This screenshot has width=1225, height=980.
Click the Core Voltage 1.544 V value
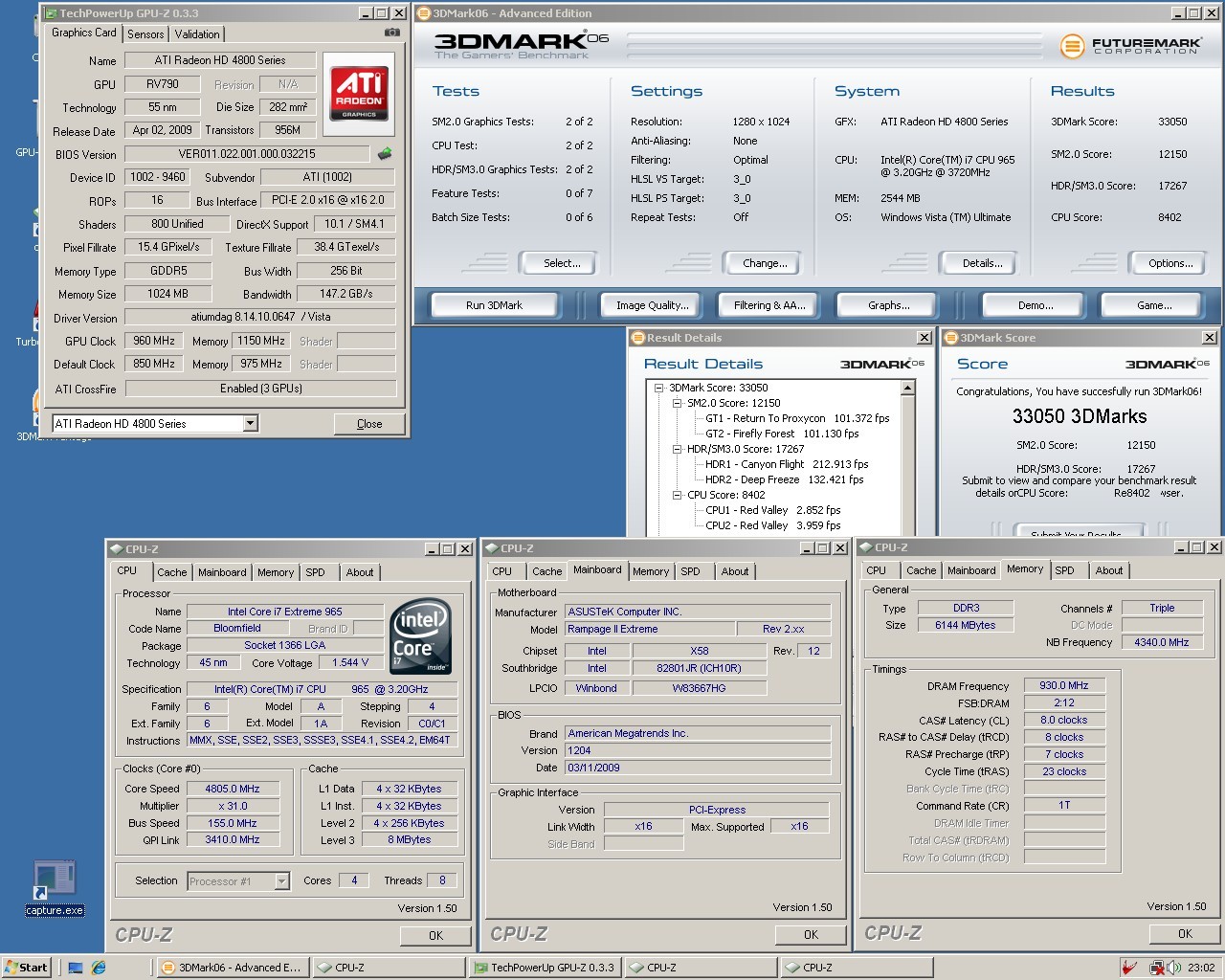point(350,662)
